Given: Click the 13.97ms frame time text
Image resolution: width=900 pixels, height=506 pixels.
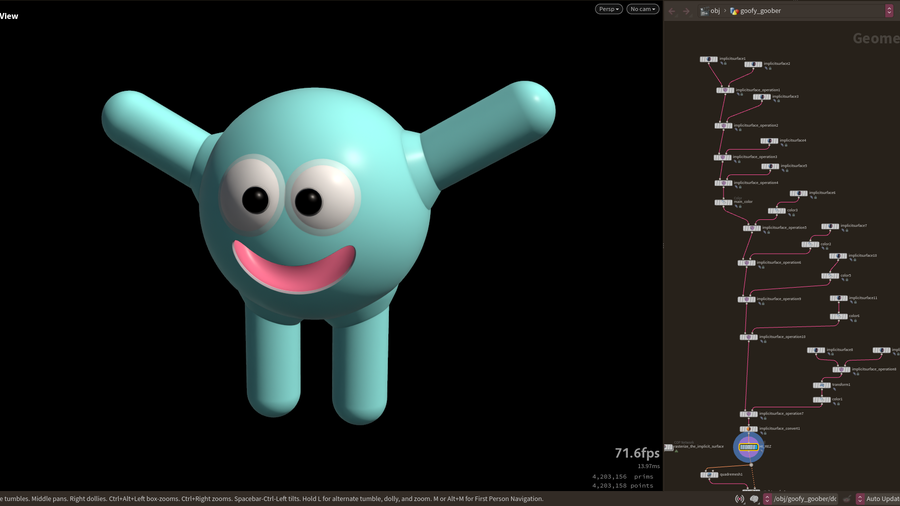Looking at the screenshot, I should tap(649, 466).
